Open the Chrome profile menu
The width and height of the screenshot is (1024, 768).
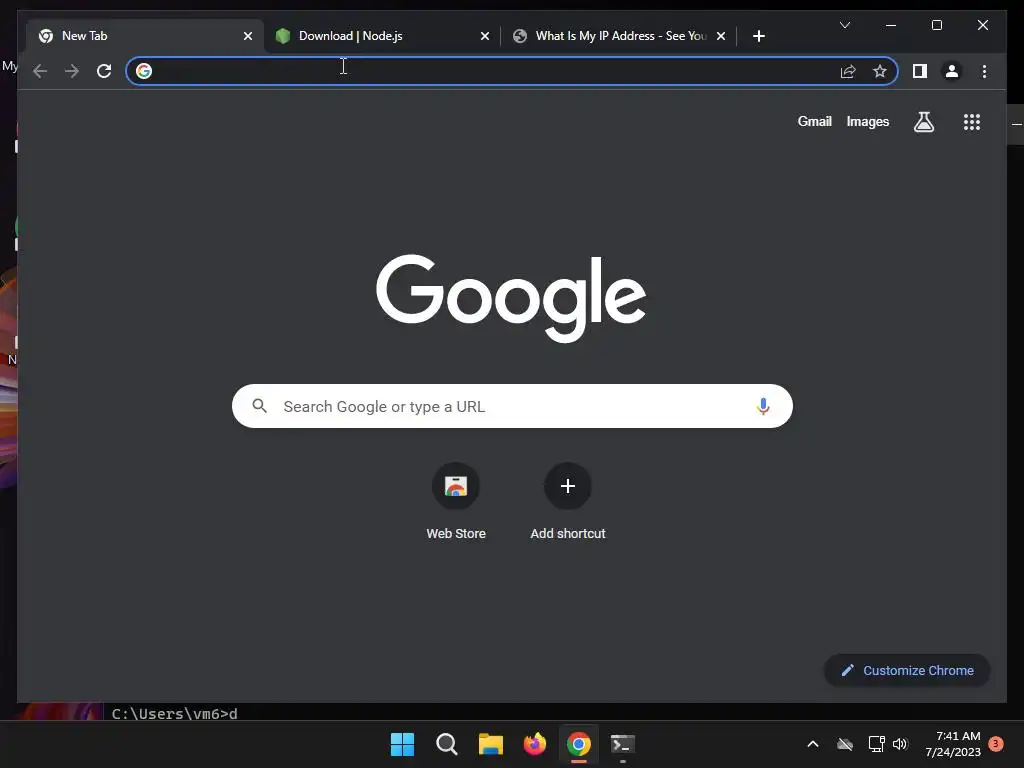coord(952,71)
